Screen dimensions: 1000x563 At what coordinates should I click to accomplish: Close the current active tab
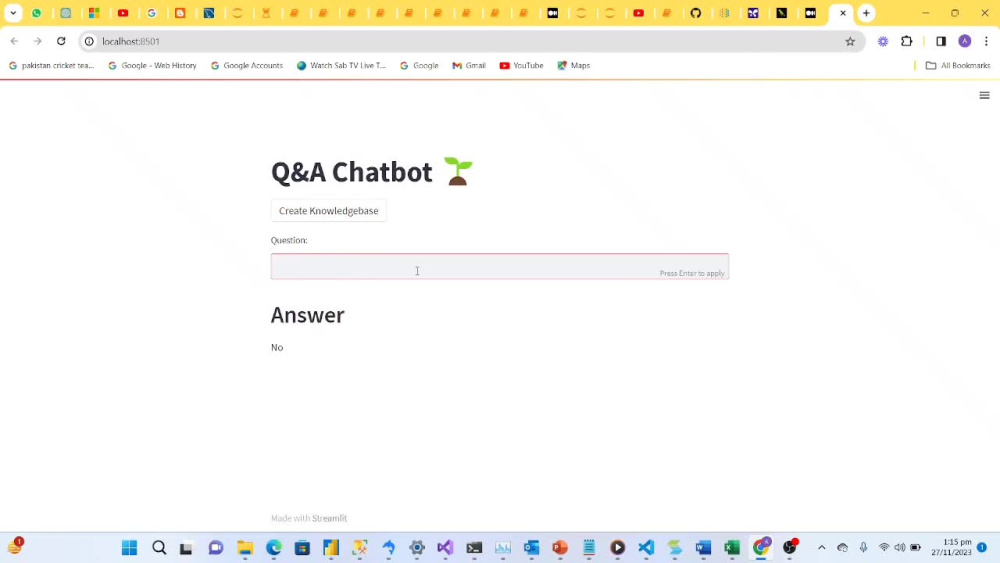click(x=842, y=13)
